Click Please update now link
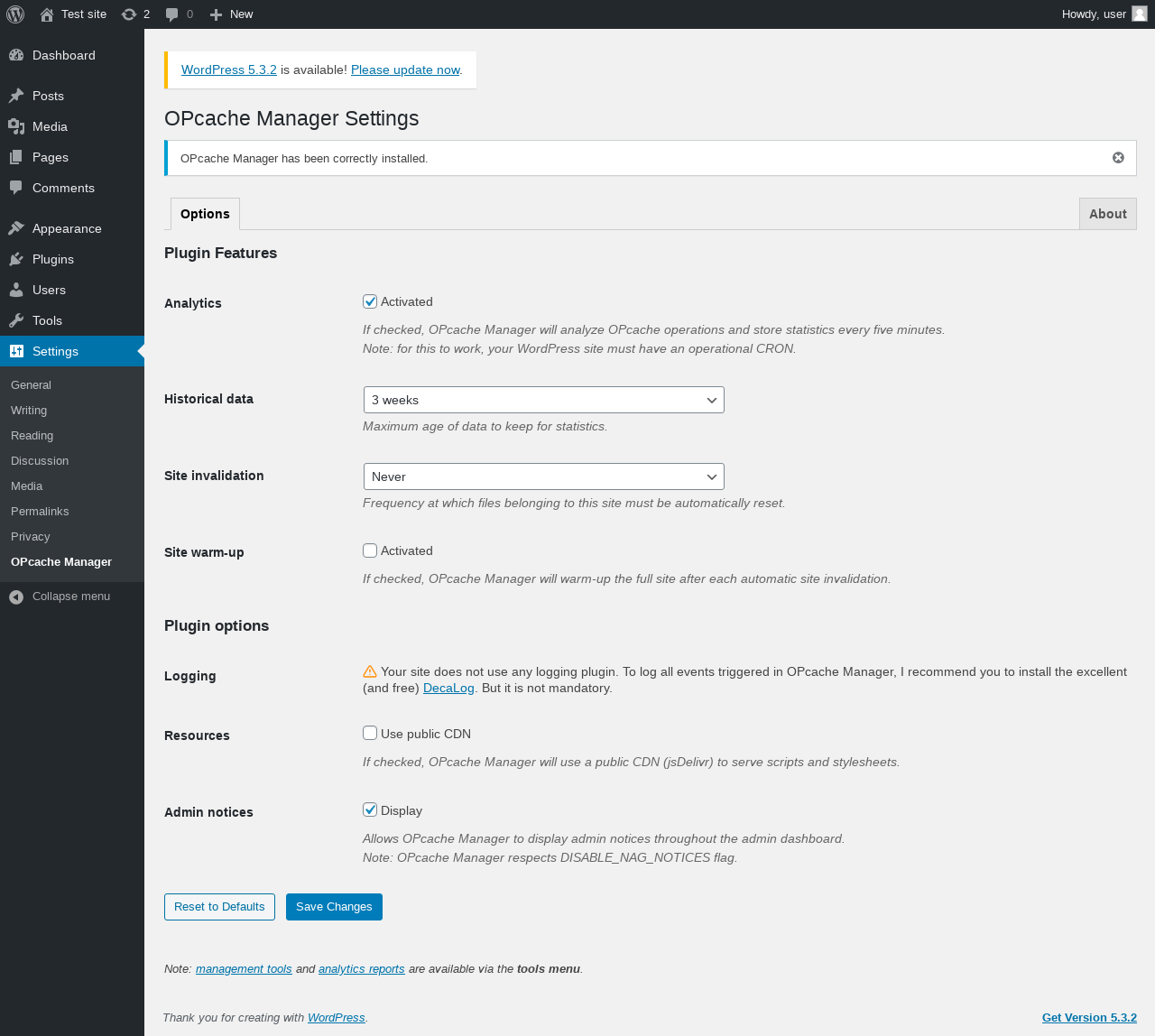Viewport: 1155px width, 1036px height. point(405,69)
